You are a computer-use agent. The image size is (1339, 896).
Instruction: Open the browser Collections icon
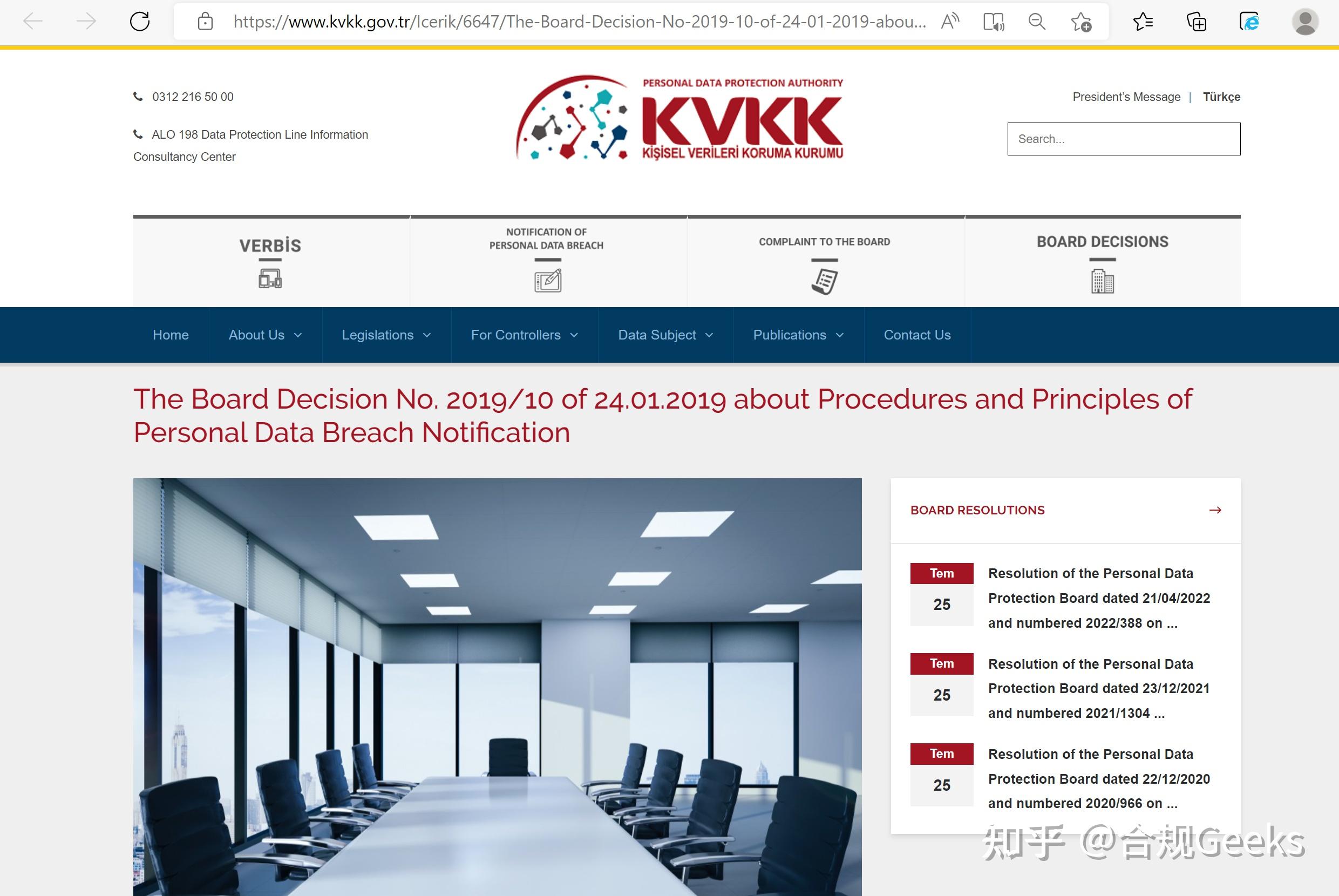coord(1196,22)
